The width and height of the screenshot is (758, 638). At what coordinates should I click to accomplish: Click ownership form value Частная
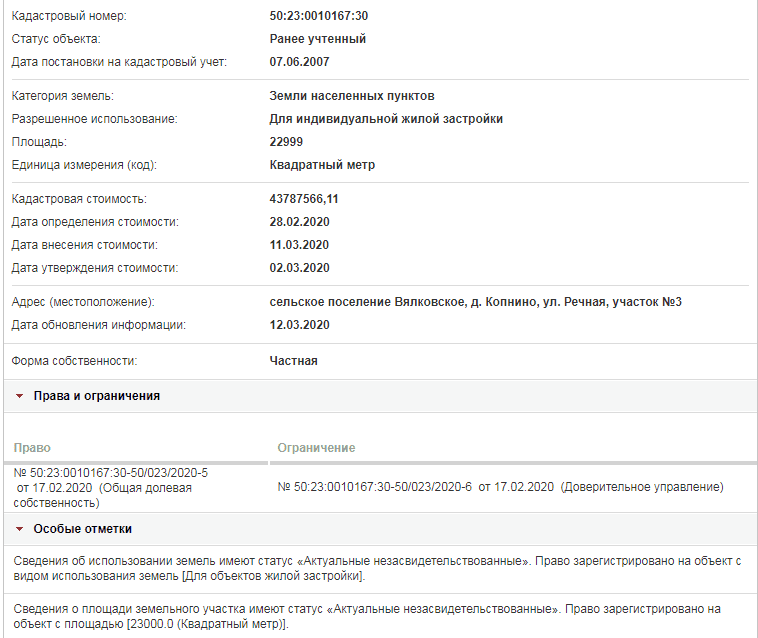point(293,361)
